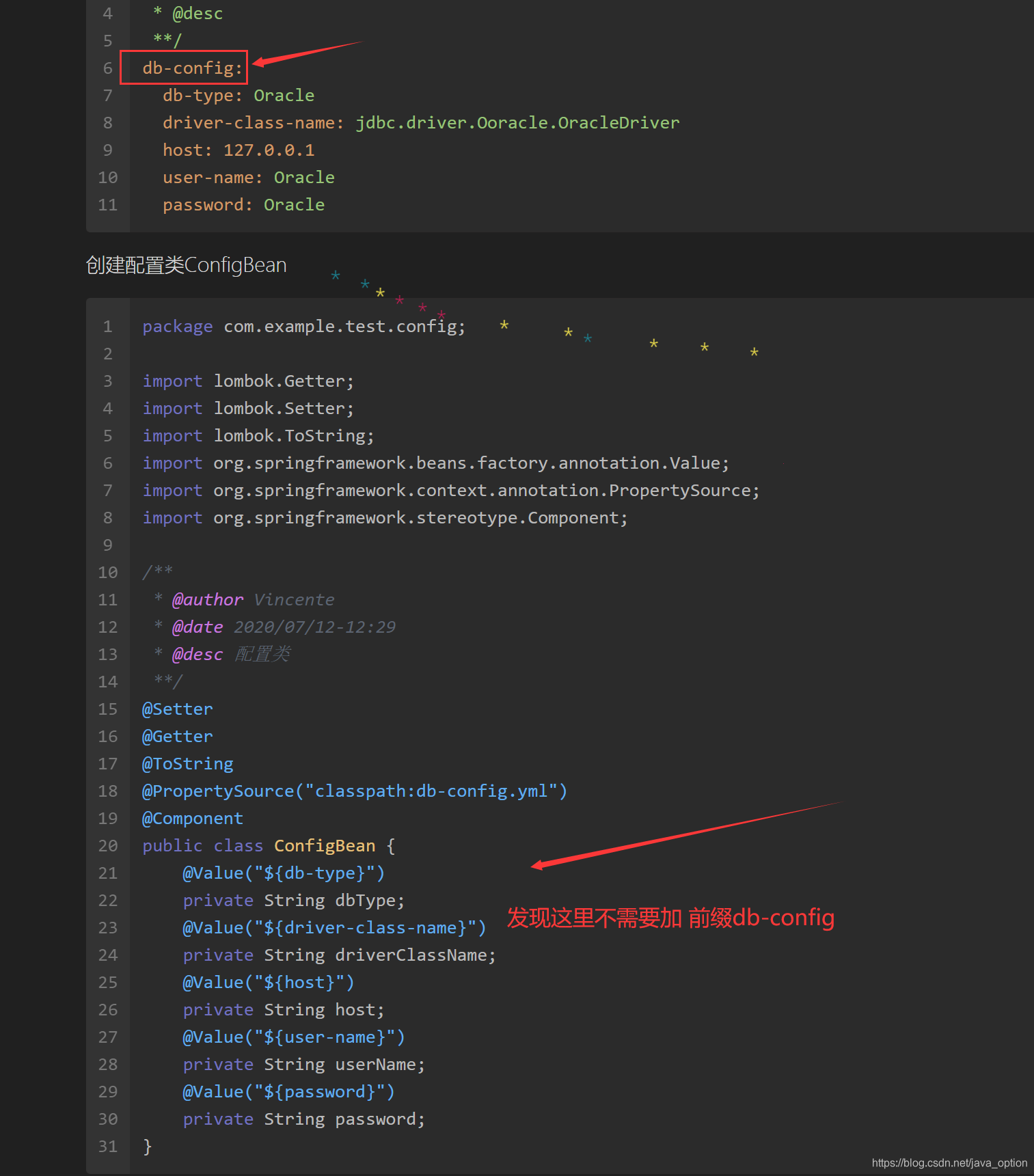
Task: Click the 'host: 127.0.0.1' line
Action: coord(239,150)
